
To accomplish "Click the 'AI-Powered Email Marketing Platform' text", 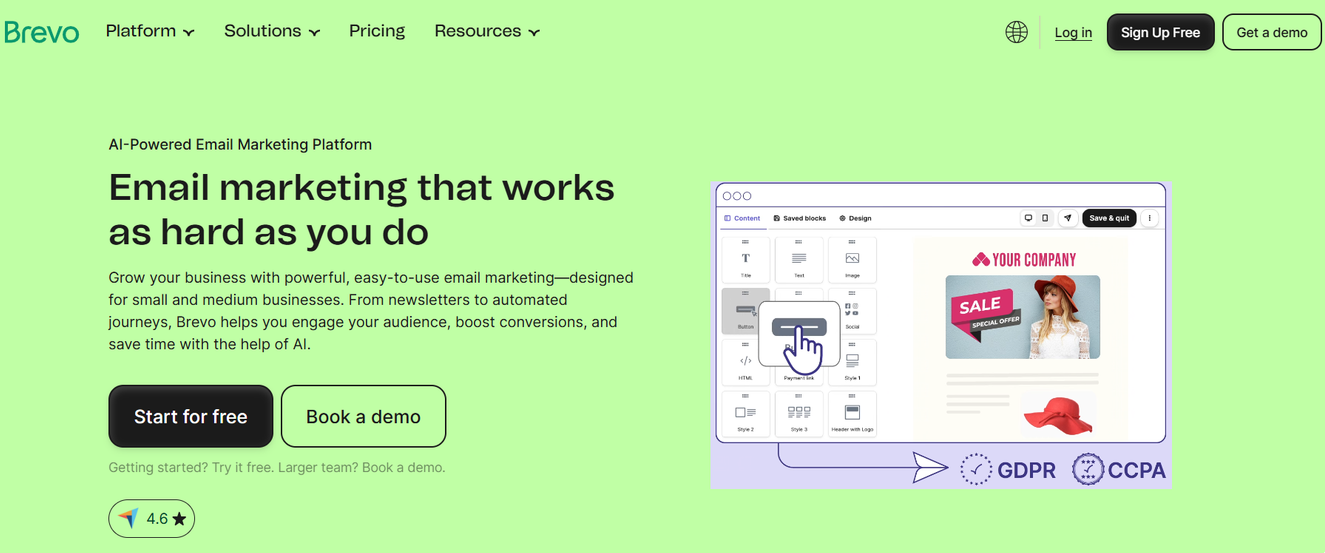I will (240, 144).
